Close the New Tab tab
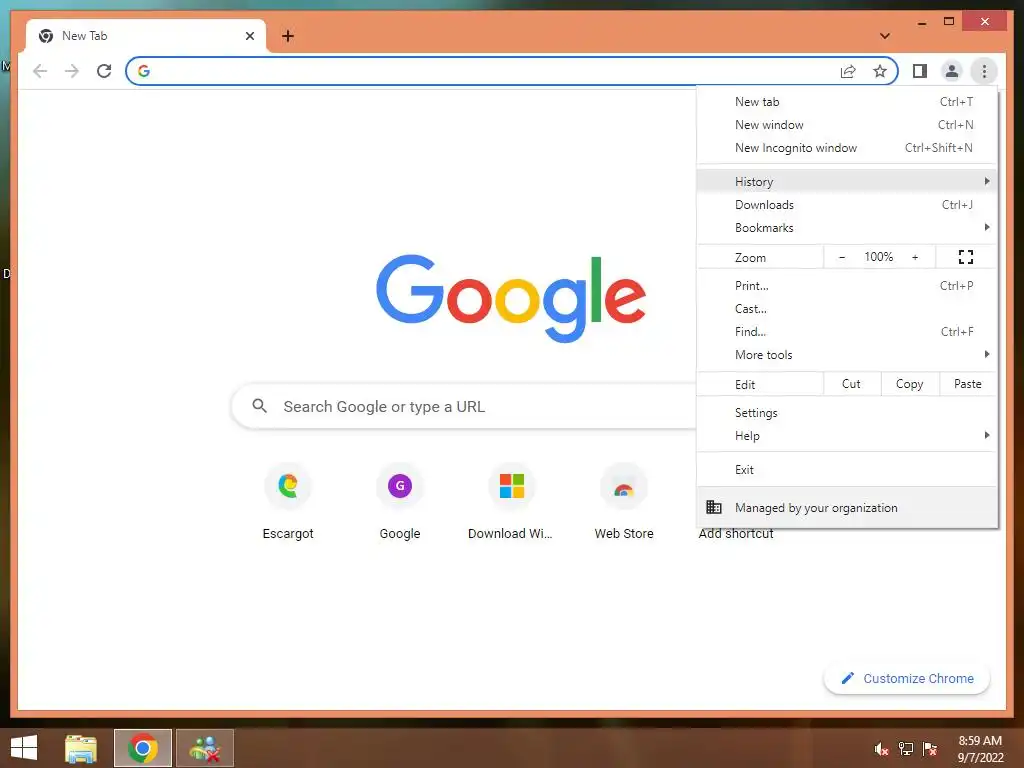The width and height of the screenshot is (1024, 768). pyautogui.click(x=249, y=36)
